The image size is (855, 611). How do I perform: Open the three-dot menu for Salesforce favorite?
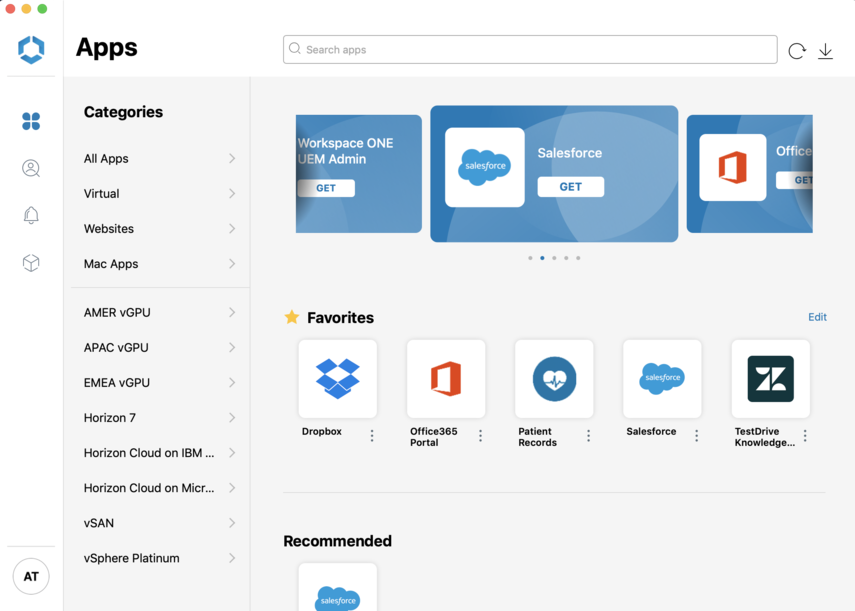pyautogui.click(x=697, y=436)
